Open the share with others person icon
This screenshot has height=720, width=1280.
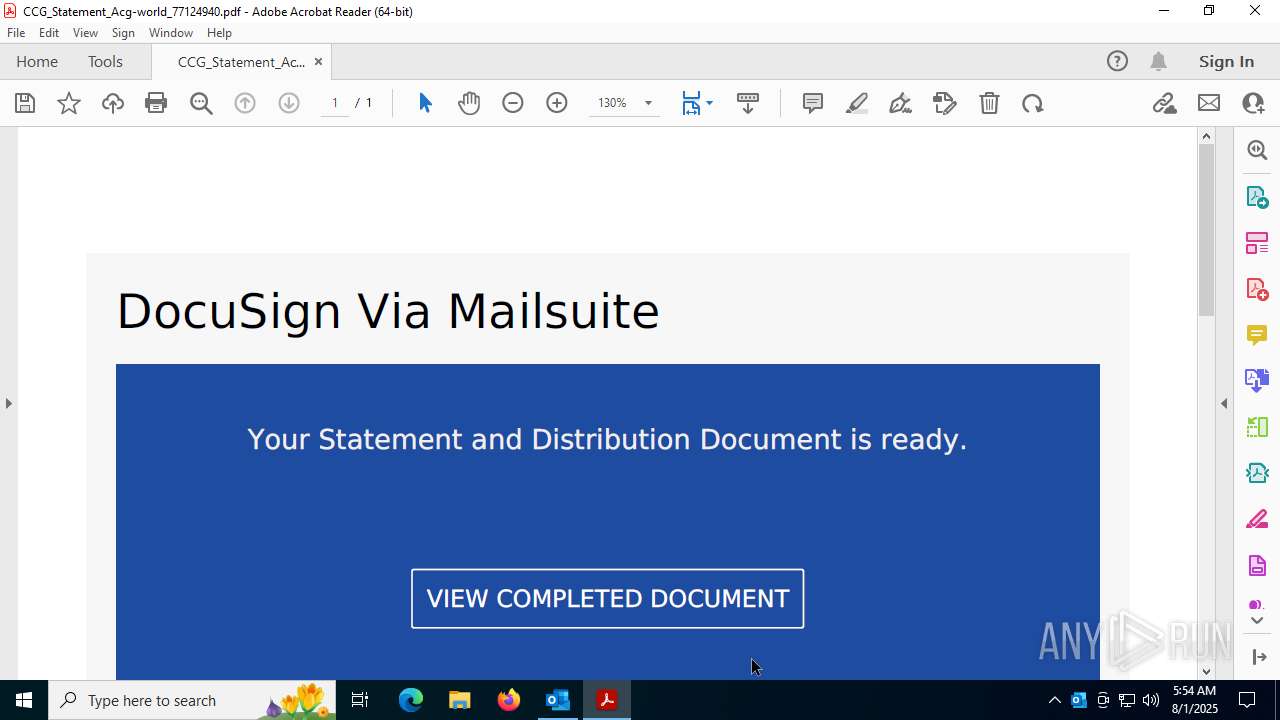[1253, 103]
